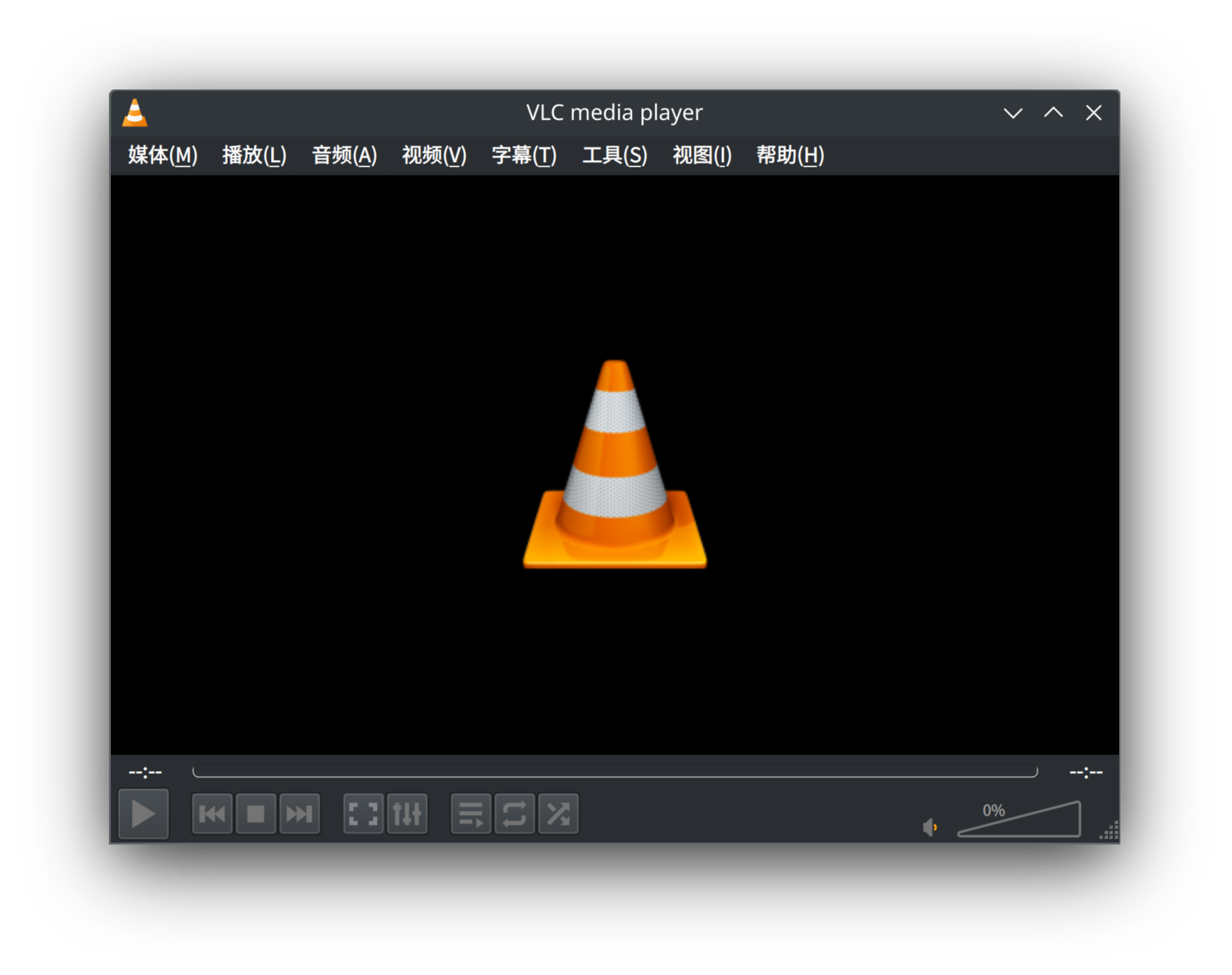The width and height of the screenshot is (1232, 975).
Task: Click elapsed time label left of seek bar
Action: pos(145,773)
